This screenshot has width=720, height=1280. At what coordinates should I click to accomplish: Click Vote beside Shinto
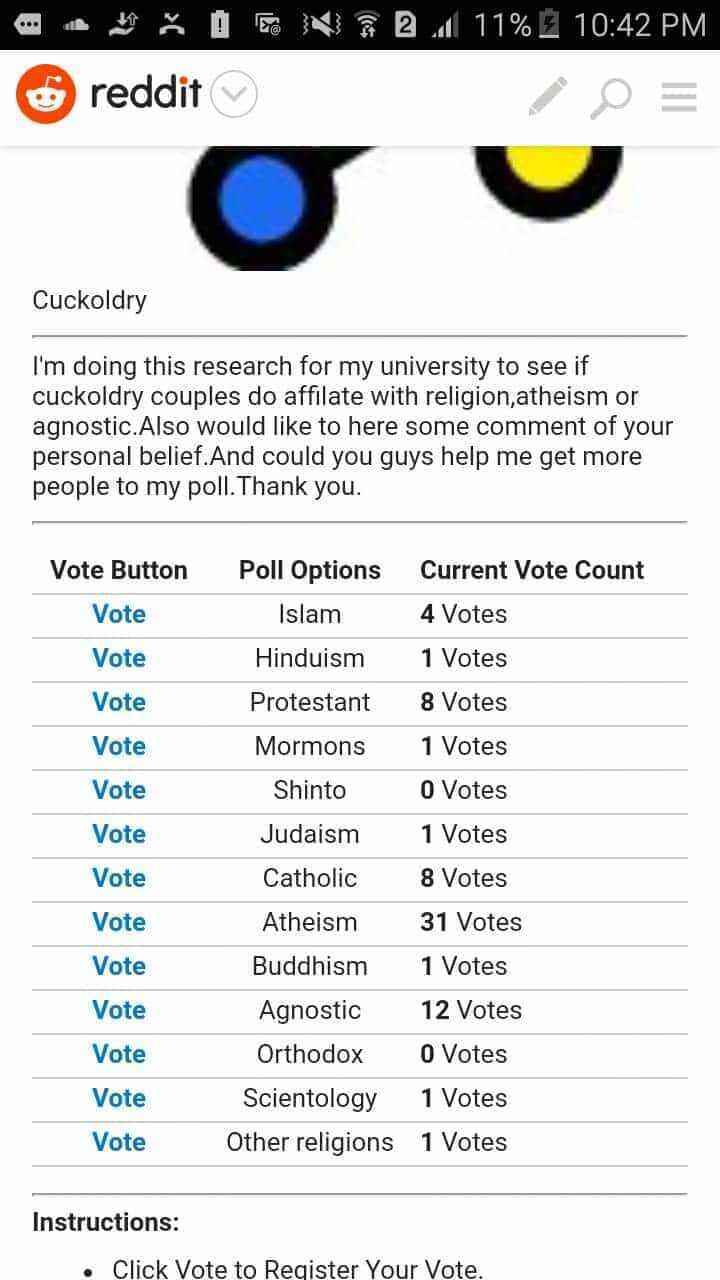119,790
